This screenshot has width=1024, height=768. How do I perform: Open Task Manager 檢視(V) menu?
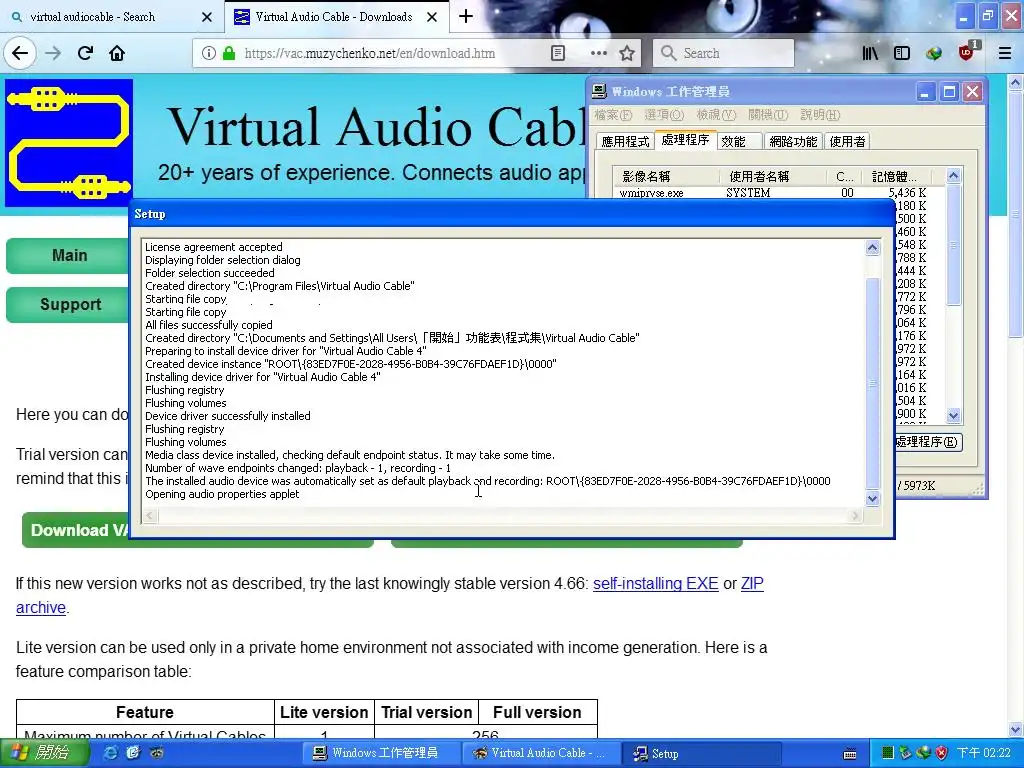(716, 115)
